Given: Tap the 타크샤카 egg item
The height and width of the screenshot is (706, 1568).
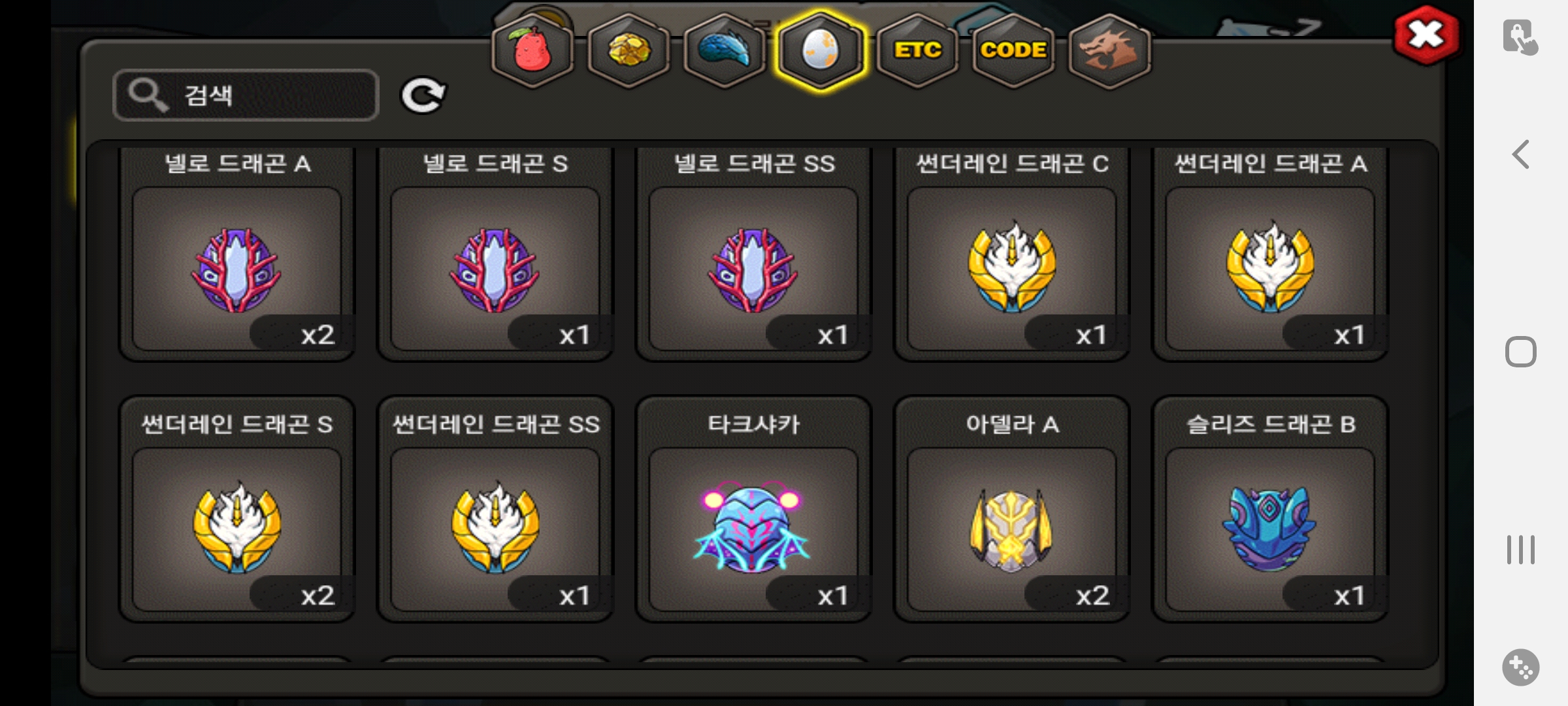Looking at the screenshot, I should click(x=753, y=509).
